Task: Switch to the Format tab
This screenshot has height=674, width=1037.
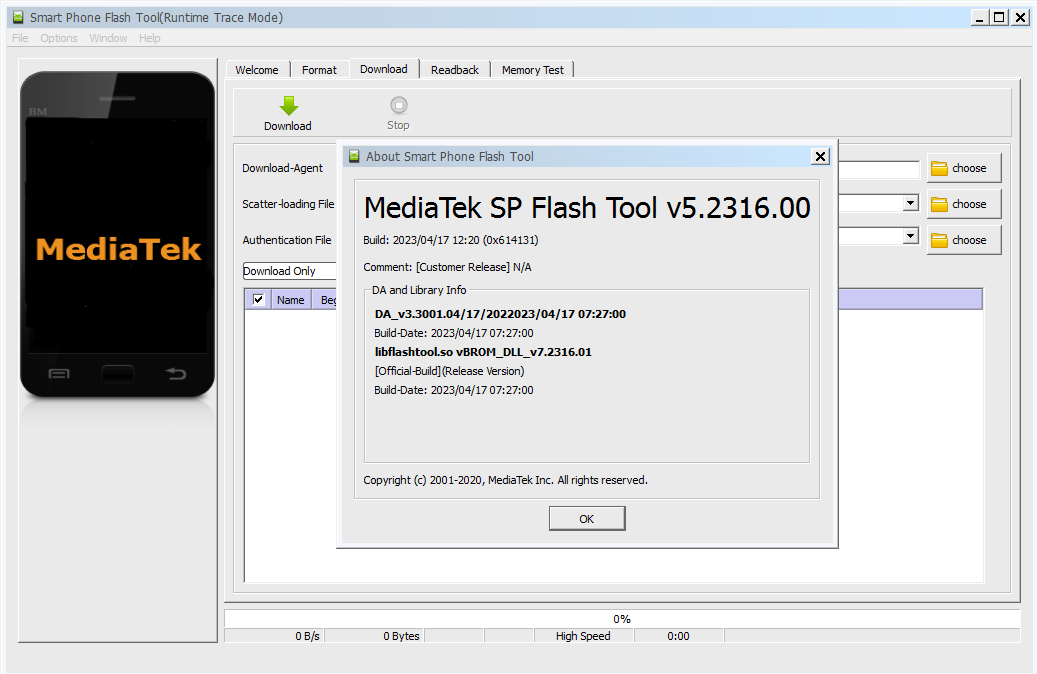Action: (x=319, y=69)
